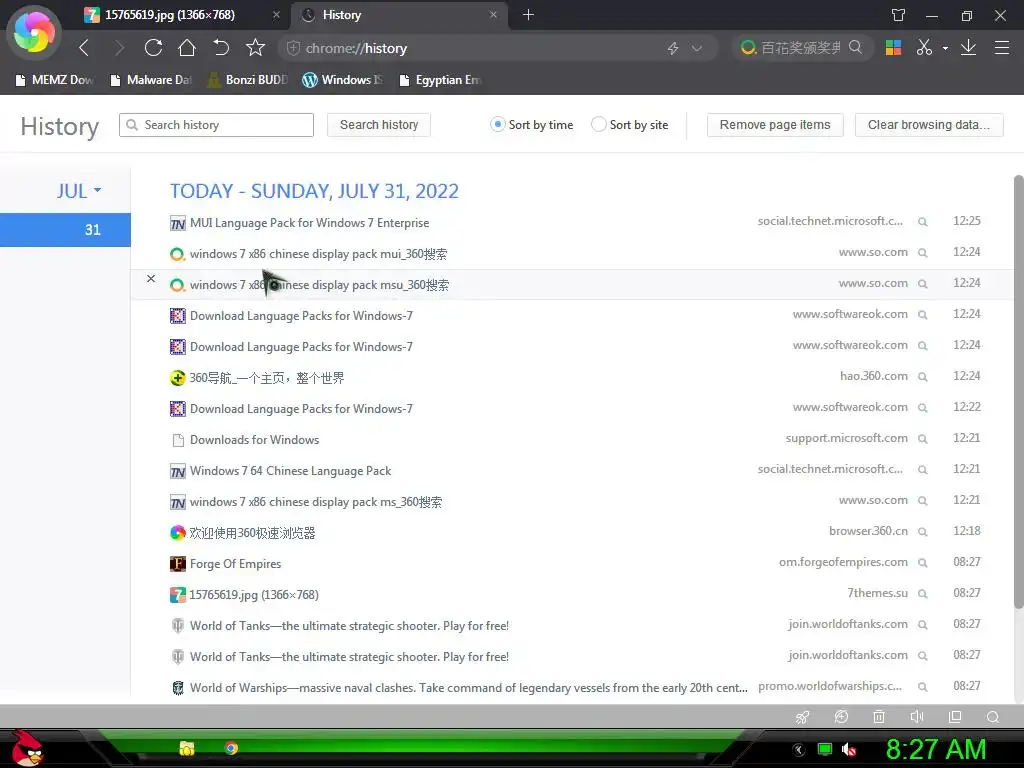
Task: Open the Bonzi BUDD bookmark
Action: pyautogui.click(x=248, y=80)
